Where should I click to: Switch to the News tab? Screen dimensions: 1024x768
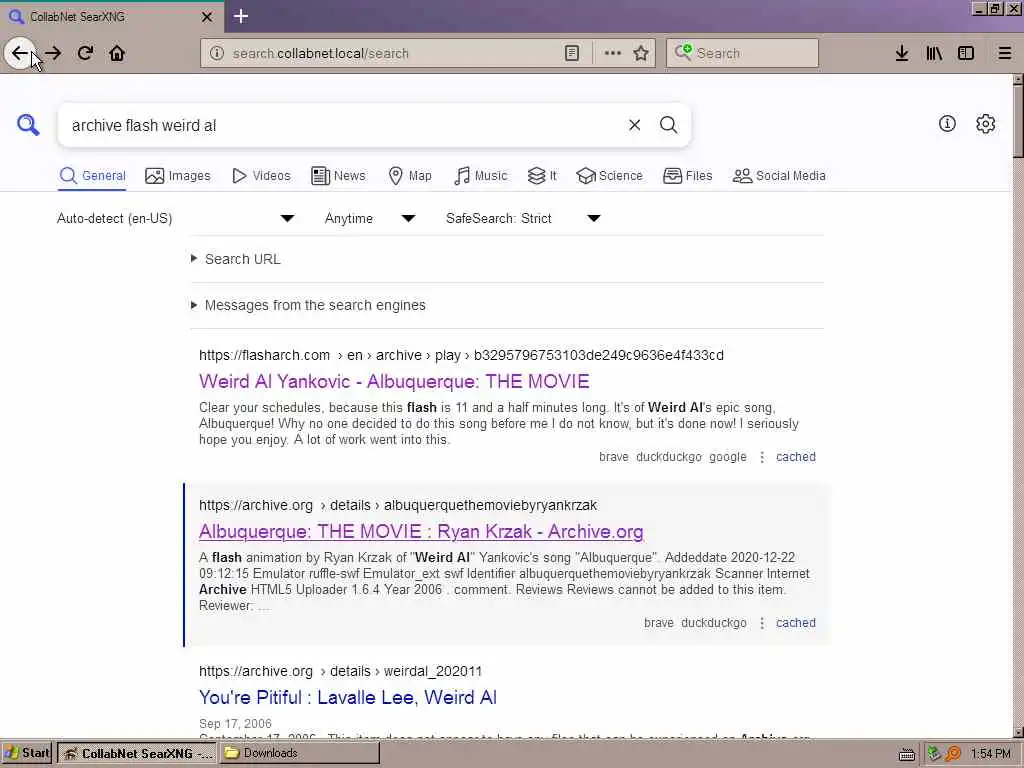[x=338, y=176]
